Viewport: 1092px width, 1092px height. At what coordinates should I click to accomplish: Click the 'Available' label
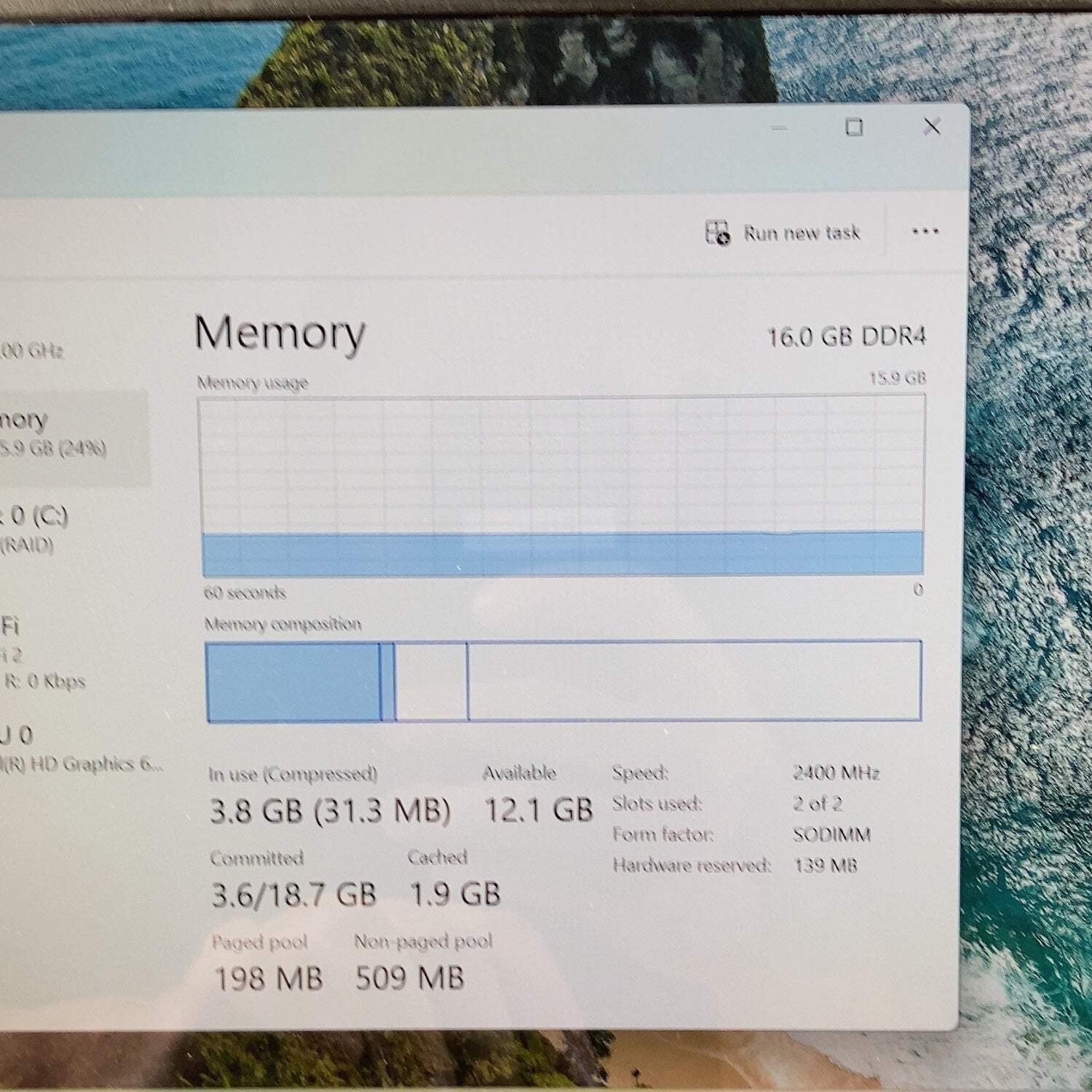point(519,773)
